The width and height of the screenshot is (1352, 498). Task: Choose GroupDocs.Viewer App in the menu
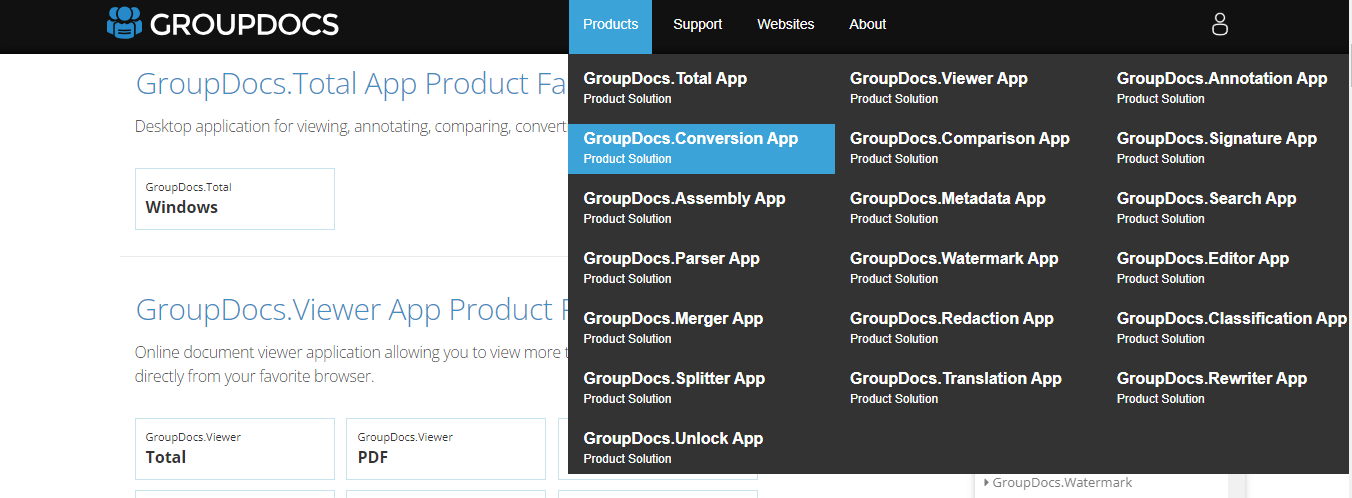tap(968, 89)
